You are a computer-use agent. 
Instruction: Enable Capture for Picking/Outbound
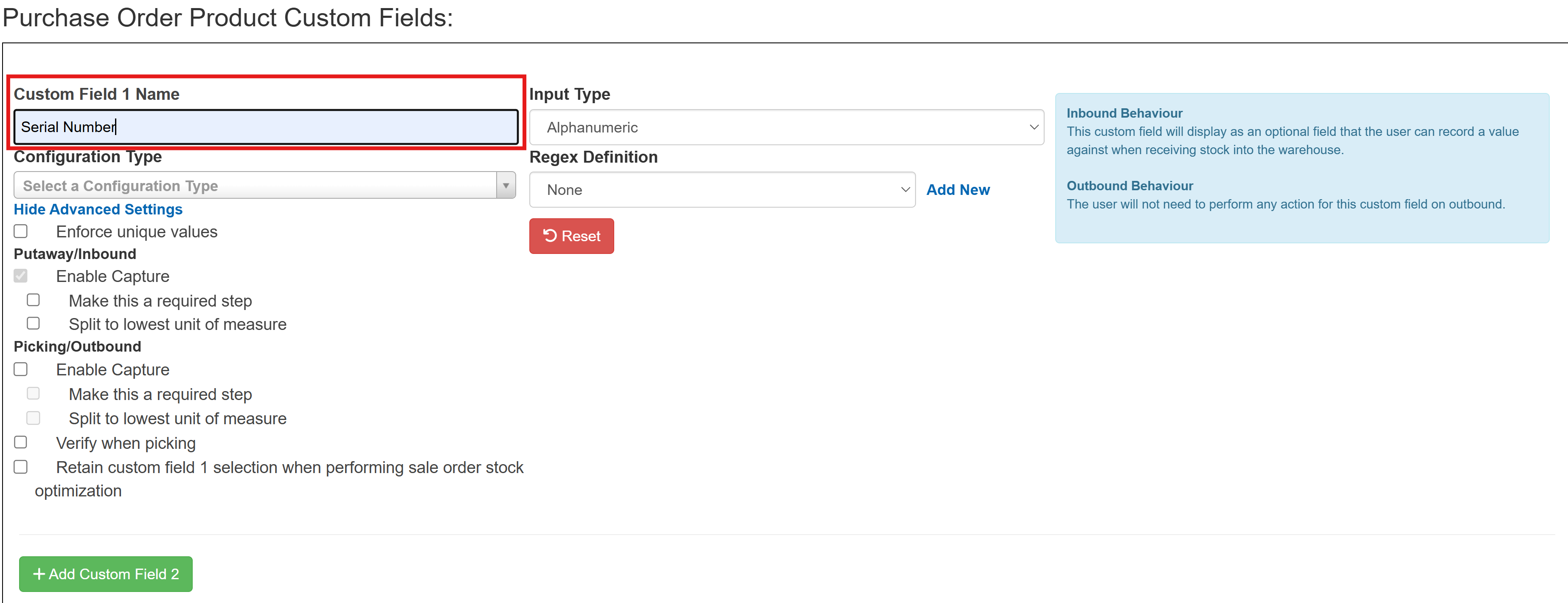(21, 369)
